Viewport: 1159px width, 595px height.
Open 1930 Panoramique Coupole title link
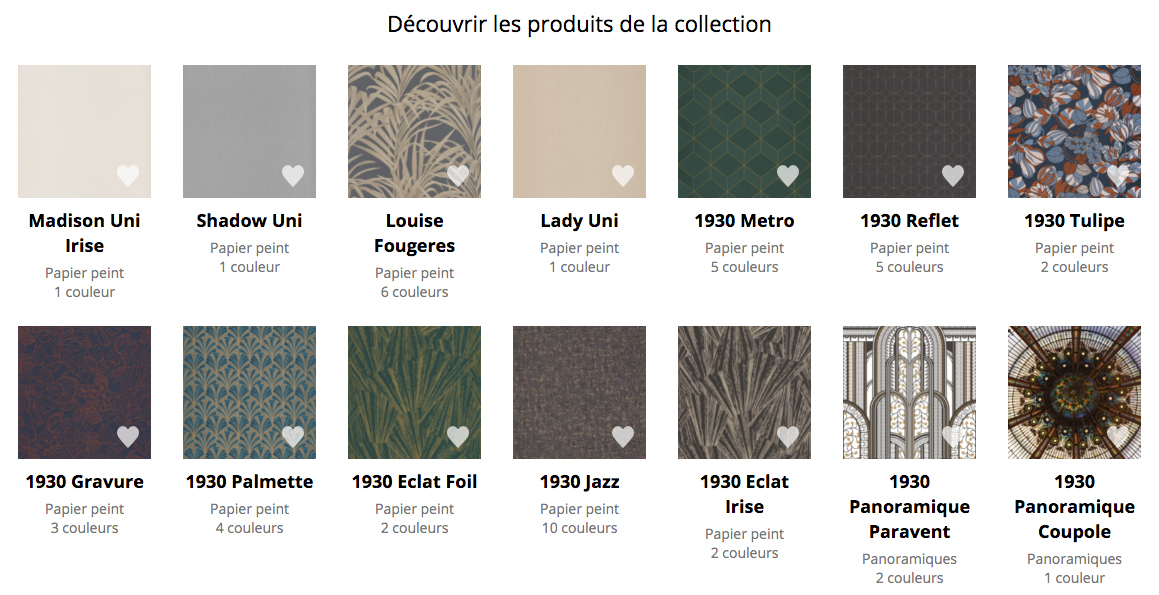click(x=1074, y=506)
